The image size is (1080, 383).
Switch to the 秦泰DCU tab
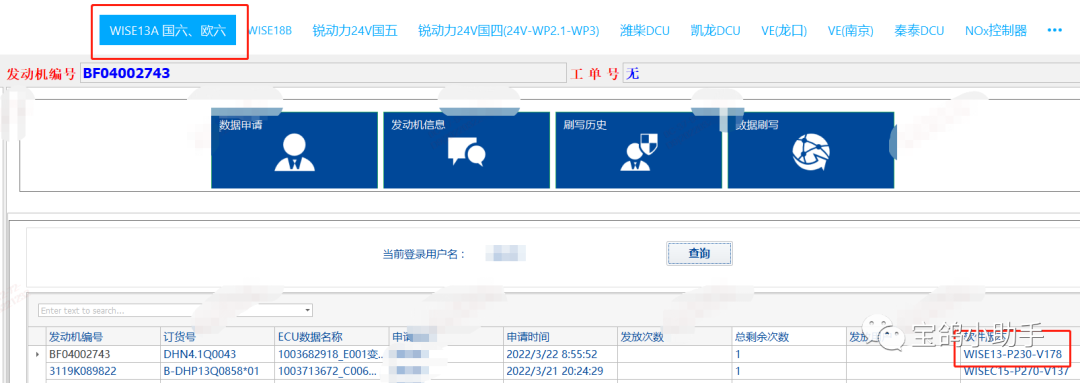pyautogui.click(x=919, y=31)
